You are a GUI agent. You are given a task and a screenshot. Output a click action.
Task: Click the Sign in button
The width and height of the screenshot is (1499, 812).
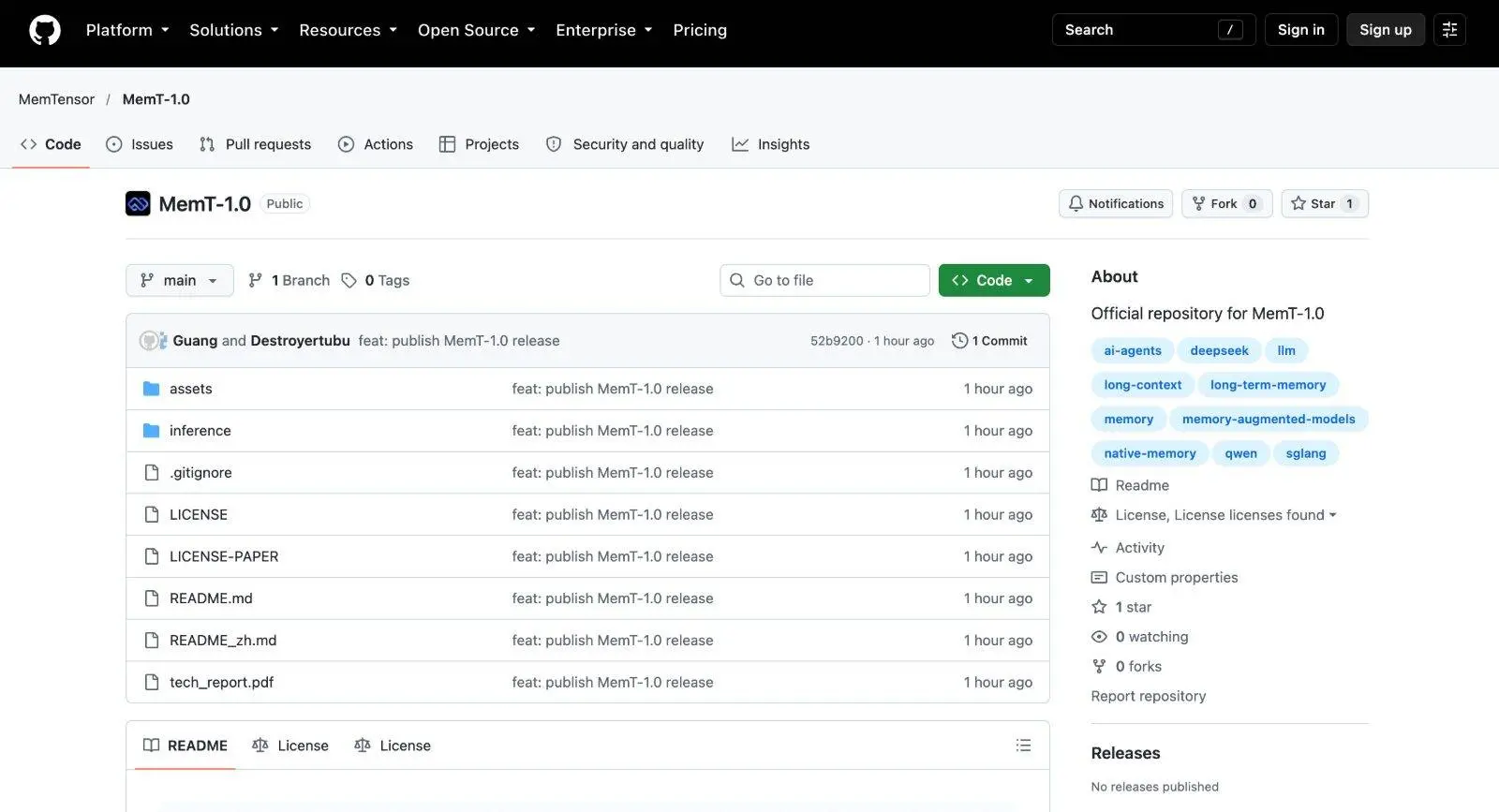pos(1301,30)
